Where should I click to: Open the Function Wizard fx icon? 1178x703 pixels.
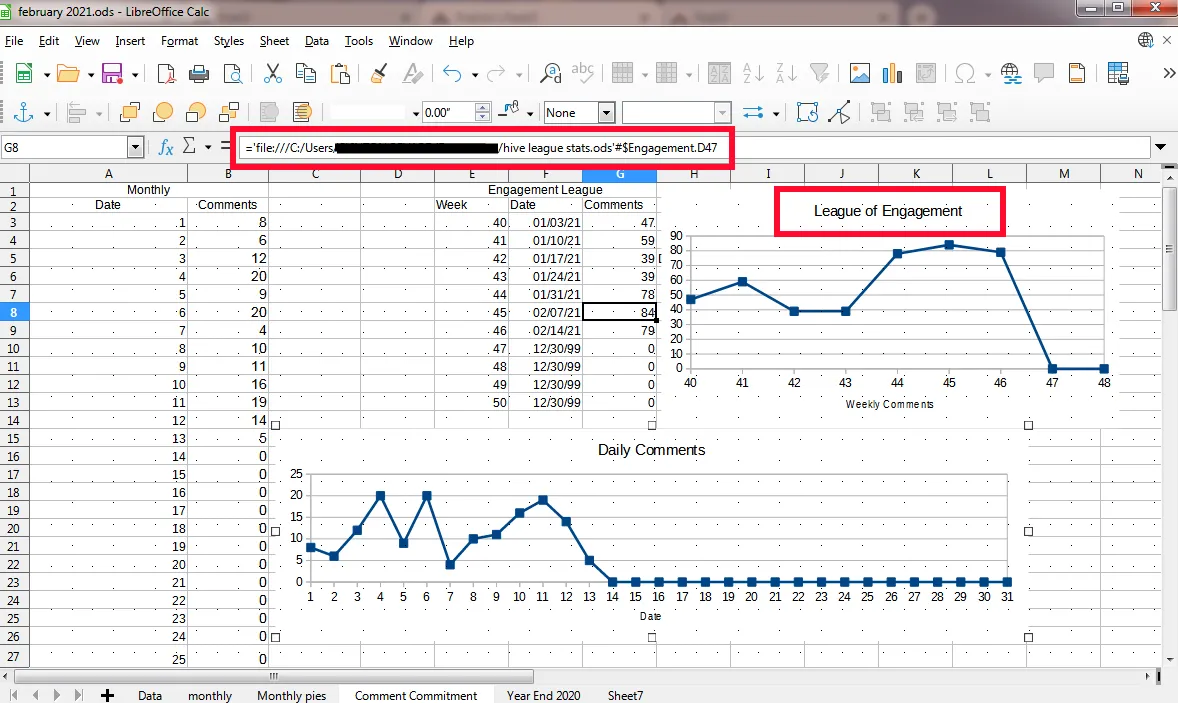pyautogui.click(x=166, y=147)
